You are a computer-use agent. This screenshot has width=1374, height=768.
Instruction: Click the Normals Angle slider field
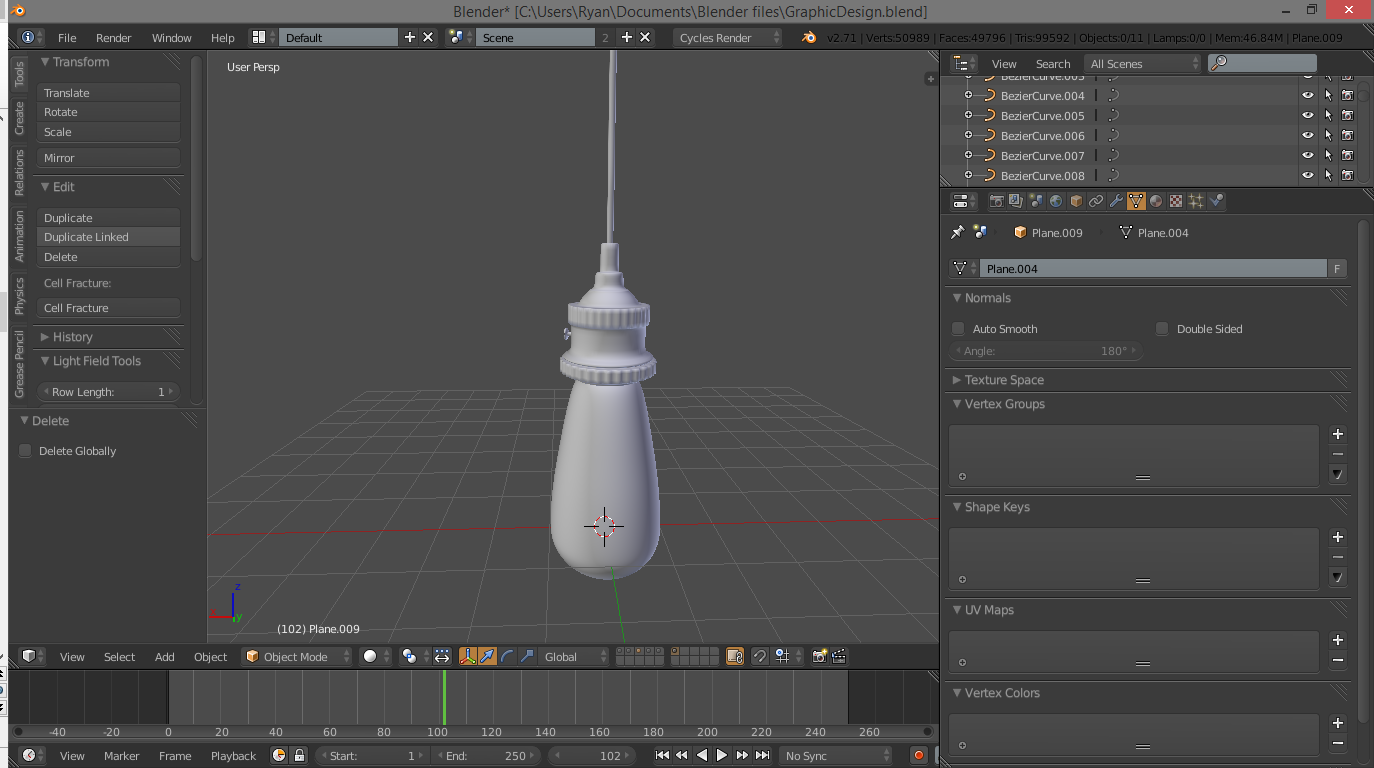click(1046, 351)
